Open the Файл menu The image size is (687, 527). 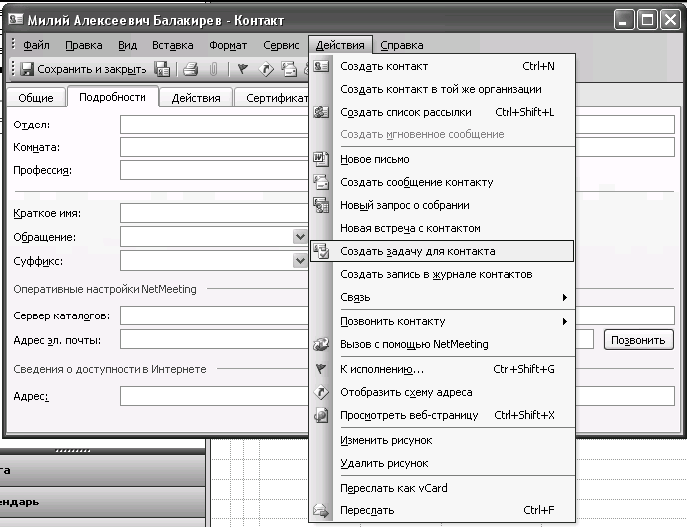coord(36,45)
